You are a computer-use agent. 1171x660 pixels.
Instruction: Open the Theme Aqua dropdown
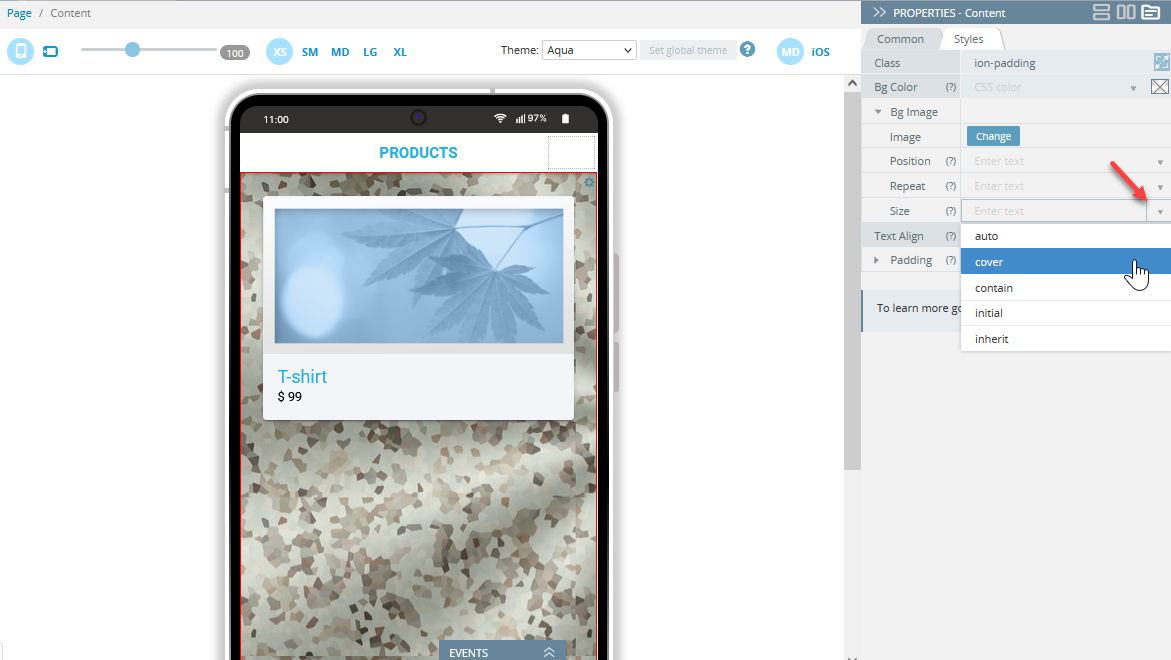[589, 50]
